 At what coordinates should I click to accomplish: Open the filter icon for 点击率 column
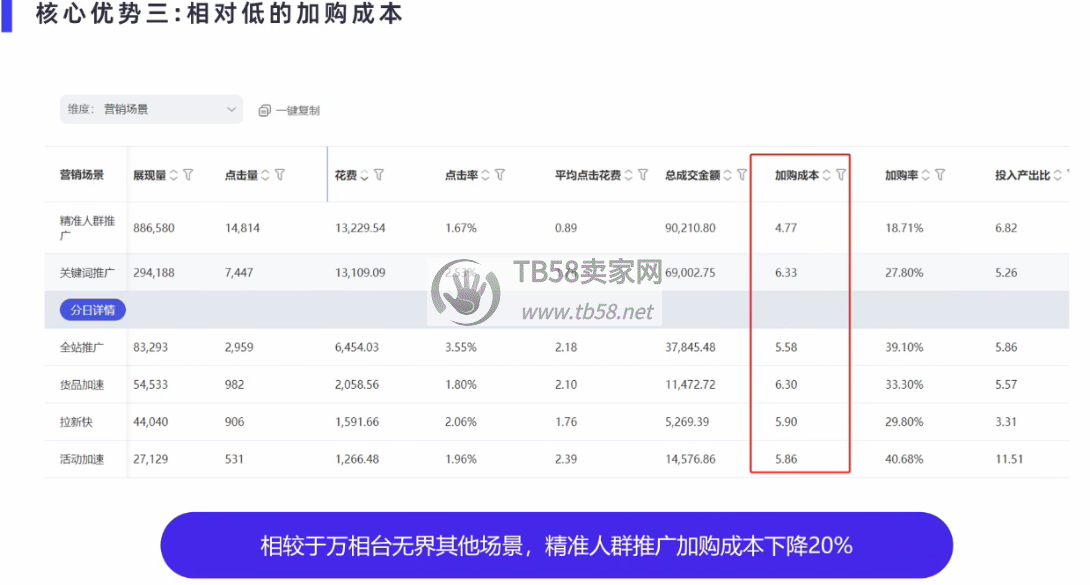(499, 175)
